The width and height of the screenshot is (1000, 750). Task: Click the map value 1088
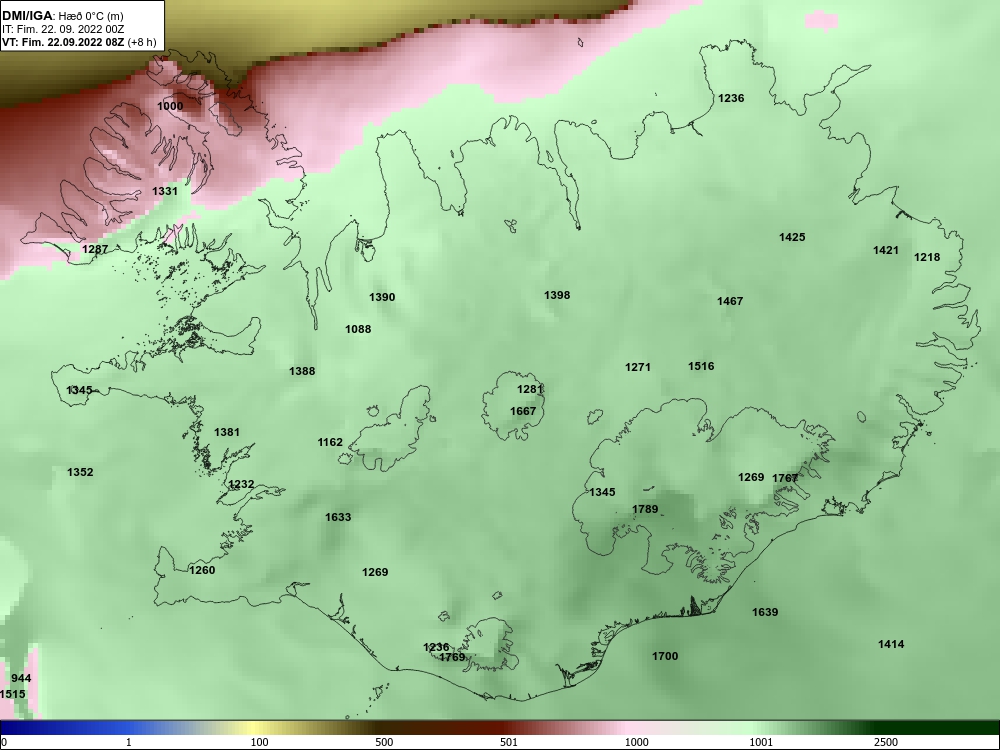coord(358,329)
